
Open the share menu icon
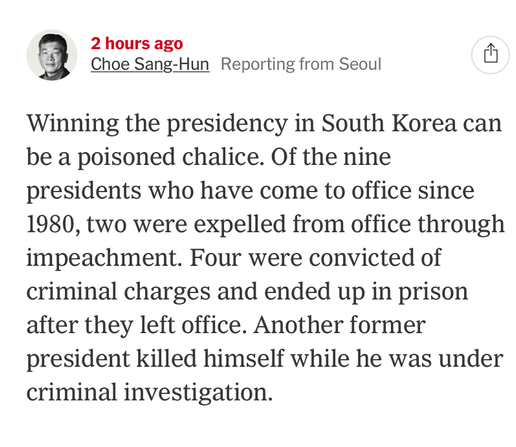490,55
